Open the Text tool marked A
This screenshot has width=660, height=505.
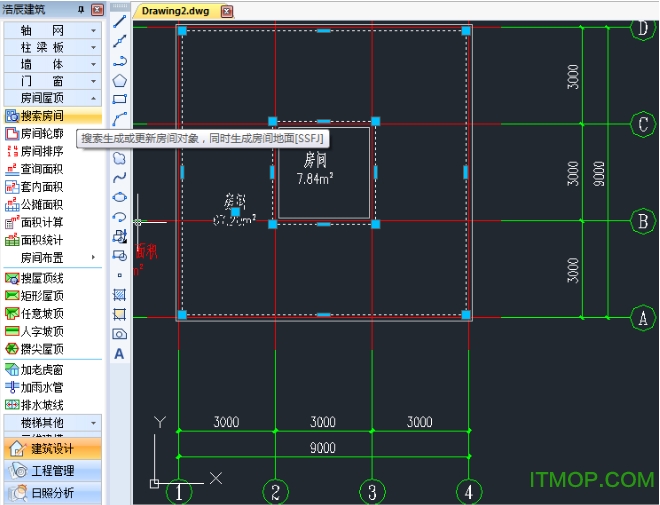coord(119,354)
